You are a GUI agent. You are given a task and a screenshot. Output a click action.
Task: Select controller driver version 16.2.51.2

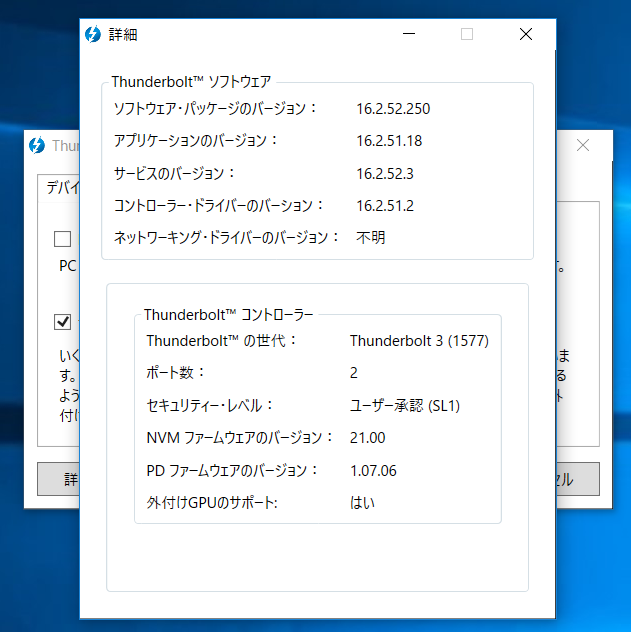point(385,206)
